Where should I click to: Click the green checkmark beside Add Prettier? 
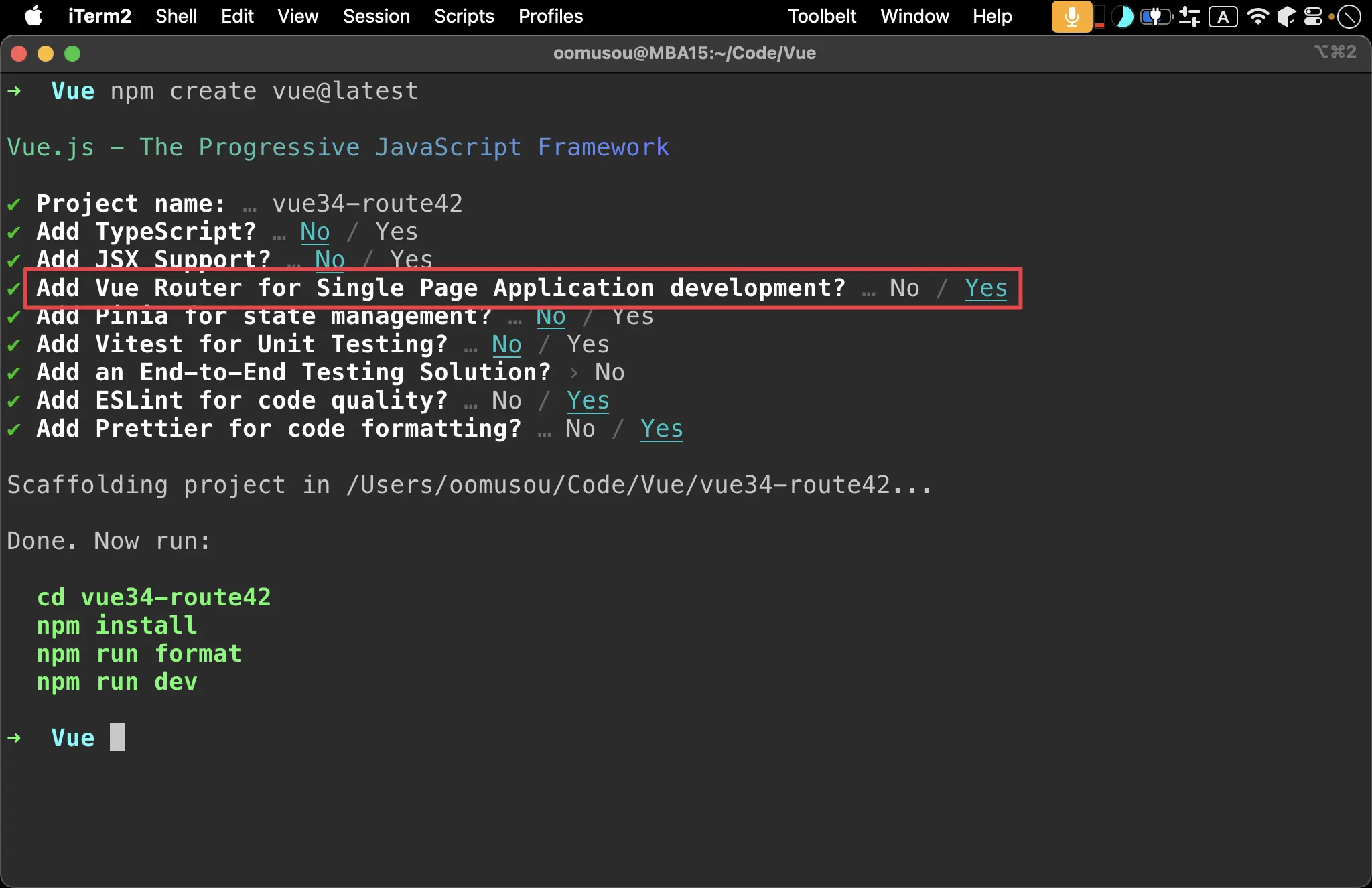(13, 429)
